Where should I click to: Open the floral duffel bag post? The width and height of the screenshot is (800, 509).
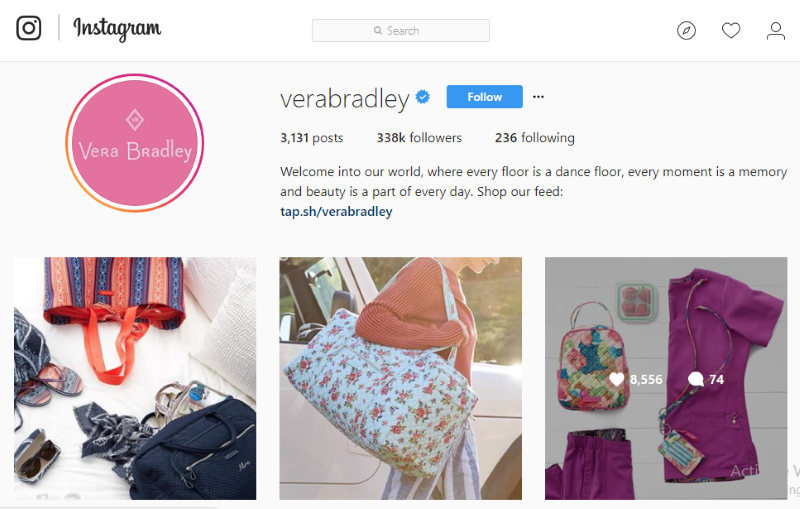(x=401, y=378)
